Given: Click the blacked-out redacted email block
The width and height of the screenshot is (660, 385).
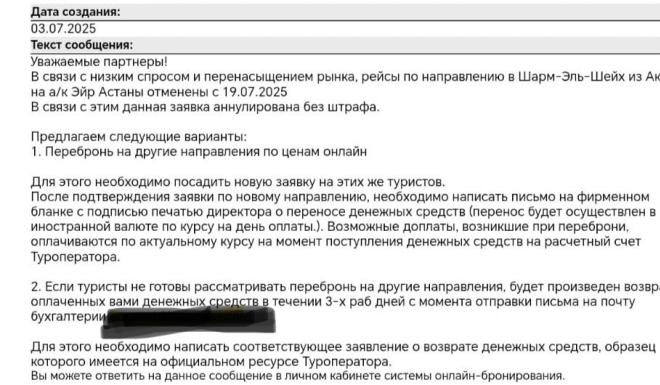Looking at the screenshot, I should [189, 322].
